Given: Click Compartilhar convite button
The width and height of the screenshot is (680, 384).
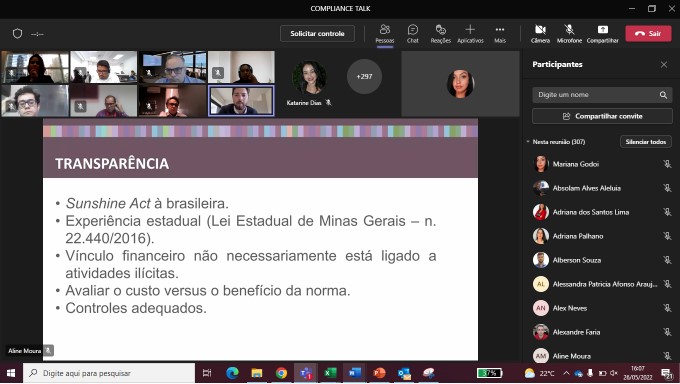Looking at the screenshot, I should tap(602, 116).
